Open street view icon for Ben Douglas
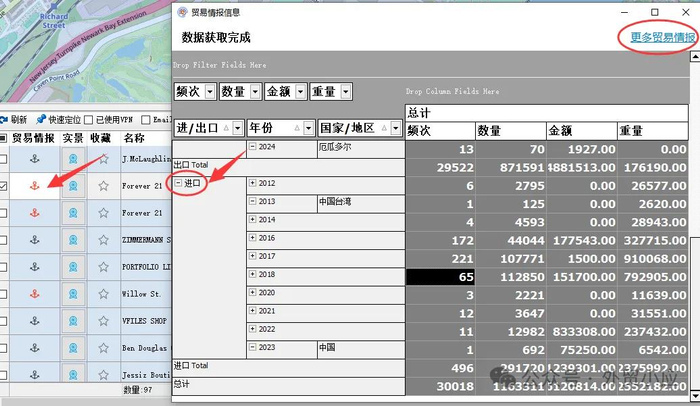This screenshot has width=700, height=406. click(x=73, y=348)
